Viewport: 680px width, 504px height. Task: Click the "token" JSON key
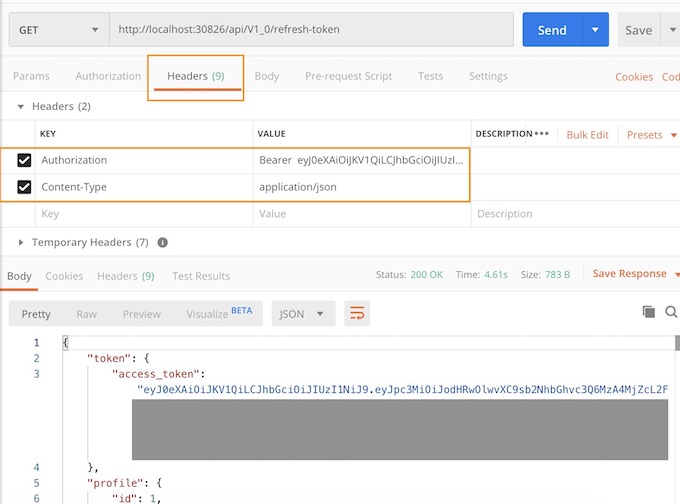pyautogui.click(x=109, y=359)
